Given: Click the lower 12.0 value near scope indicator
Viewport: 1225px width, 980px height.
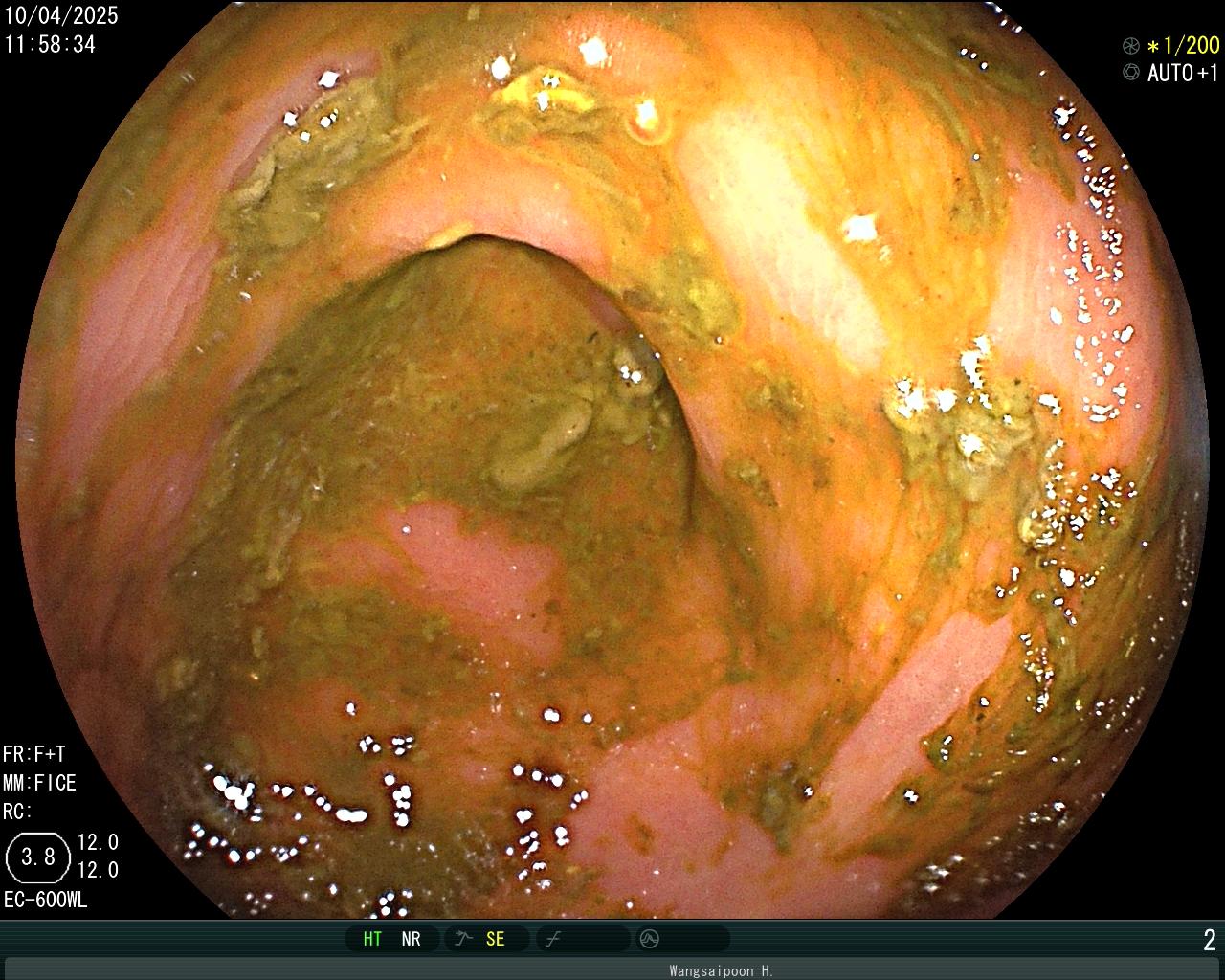Looking at the screenshot, I should click(98, 870).
